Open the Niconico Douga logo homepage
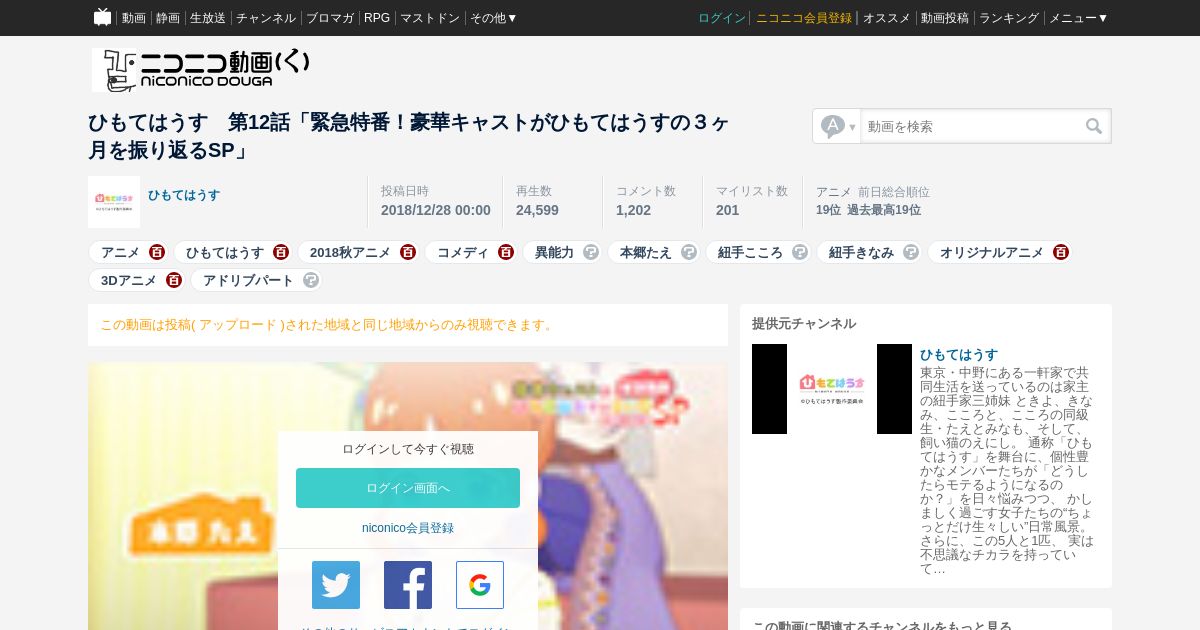Screen dimensions: 1200x630 [201, 70]
